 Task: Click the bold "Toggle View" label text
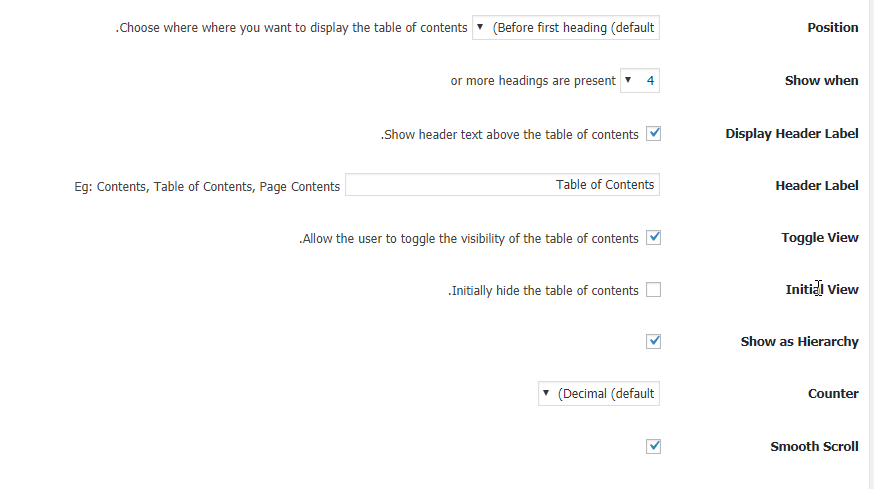tap(819, 238)
